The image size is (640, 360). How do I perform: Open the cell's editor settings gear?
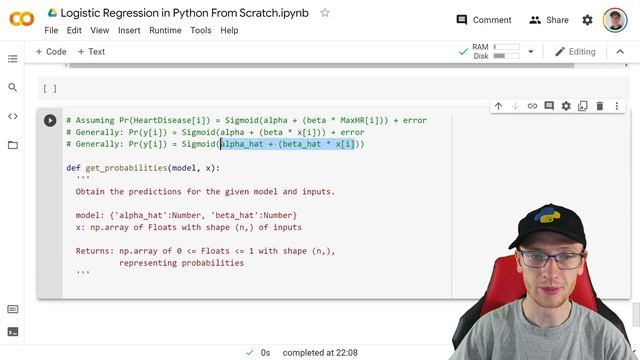(566, 106)
